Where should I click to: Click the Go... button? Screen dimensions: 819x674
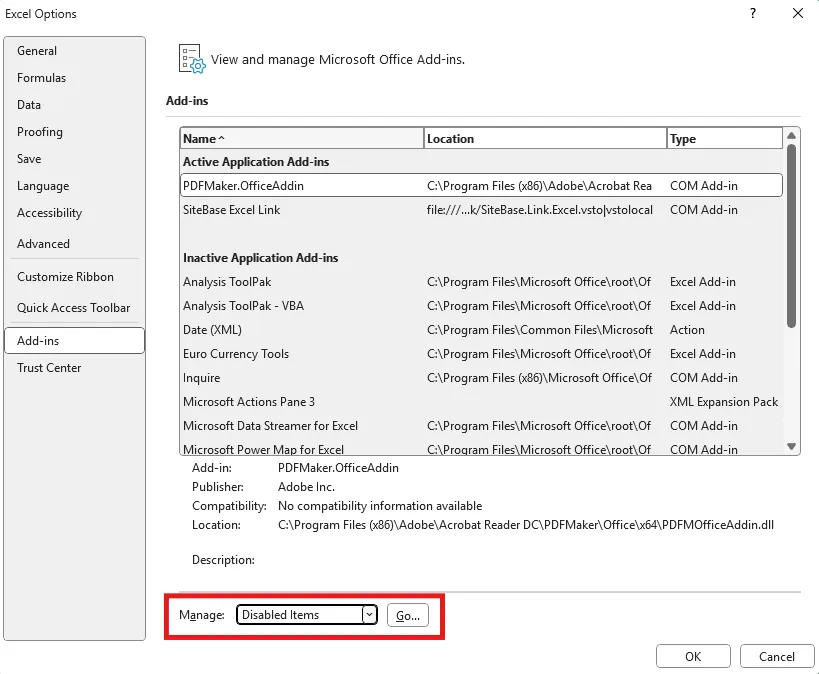tap(407, 615)
